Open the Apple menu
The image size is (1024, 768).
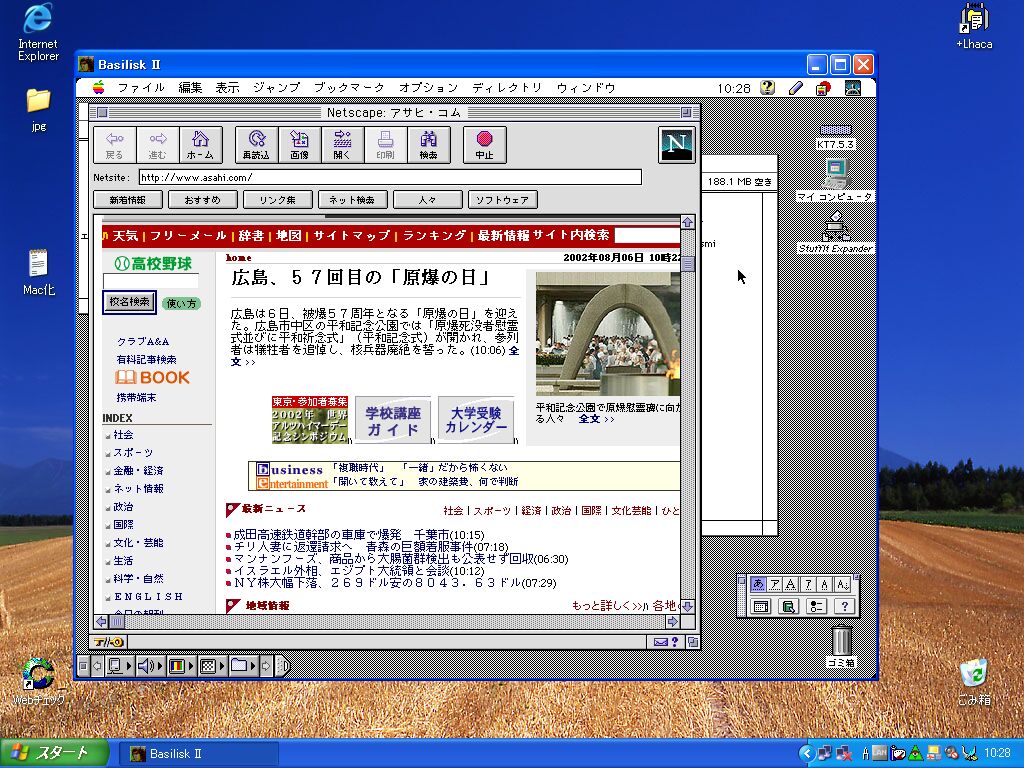99,88
